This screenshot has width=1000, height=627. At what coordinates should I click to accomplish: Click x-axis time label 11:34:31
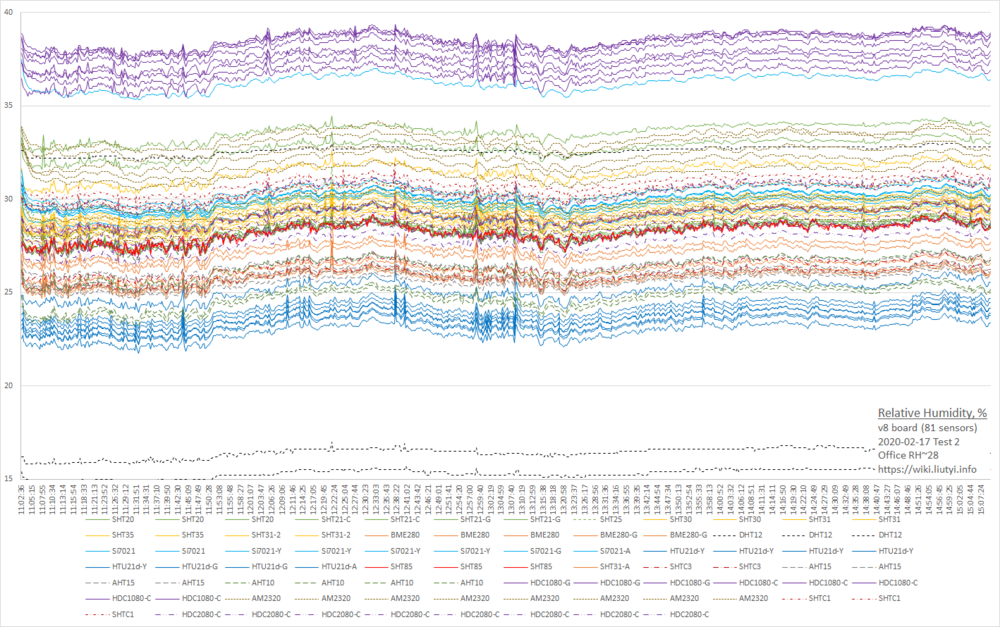click(x=145, y=499)
